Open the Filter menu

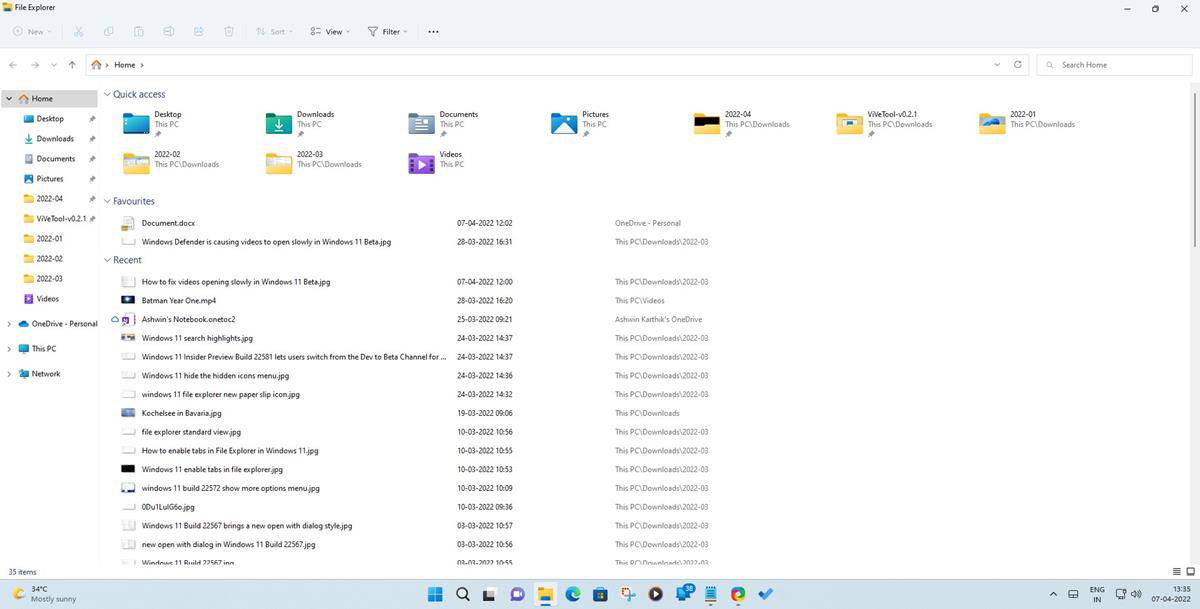pyautogui.click(x=388, y=32)
